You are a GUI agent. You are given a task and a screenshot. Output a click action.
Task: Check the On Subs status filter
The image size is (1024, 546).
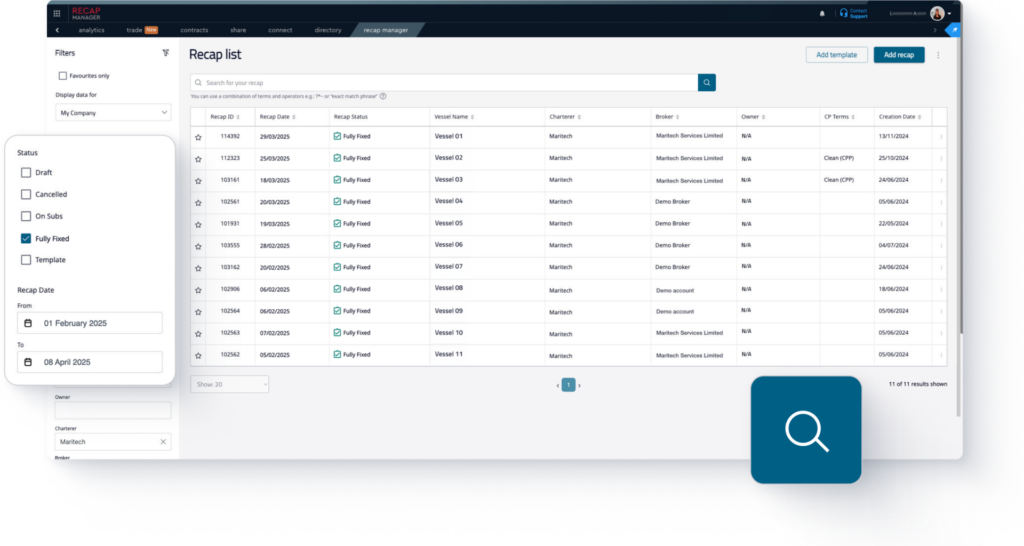coord(26,216)
